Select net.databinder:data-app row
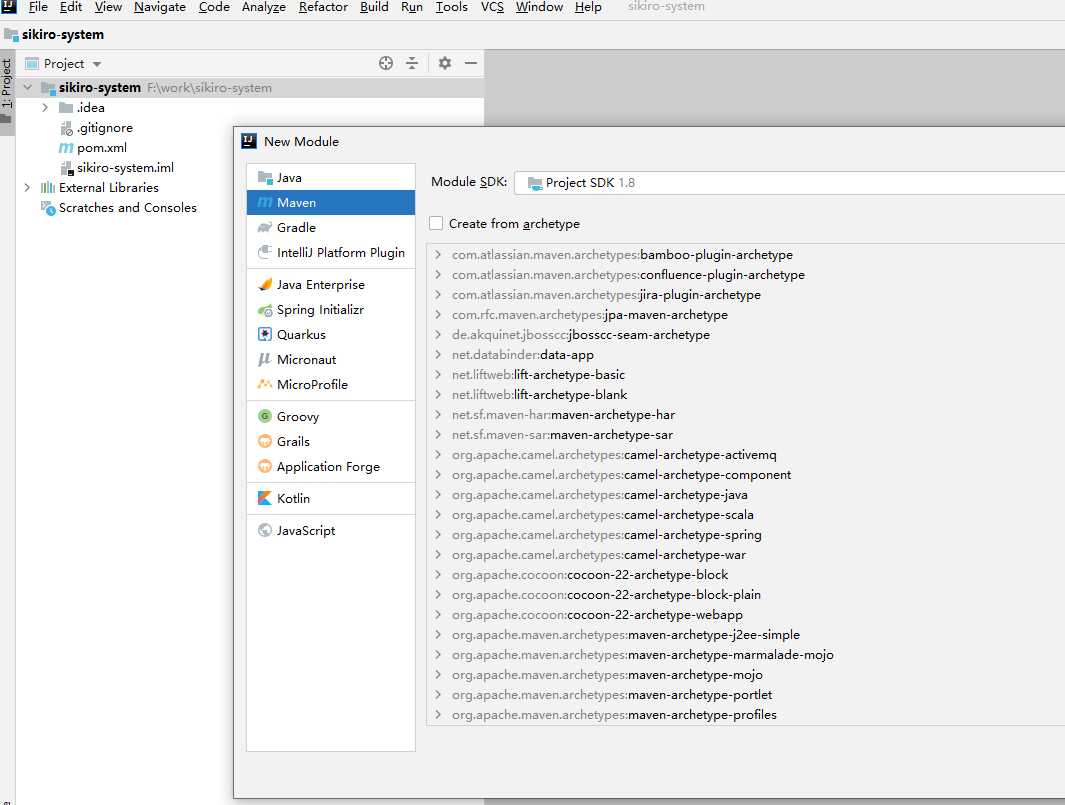This screenshot has height=805, width=1065. tap(745, 355)
